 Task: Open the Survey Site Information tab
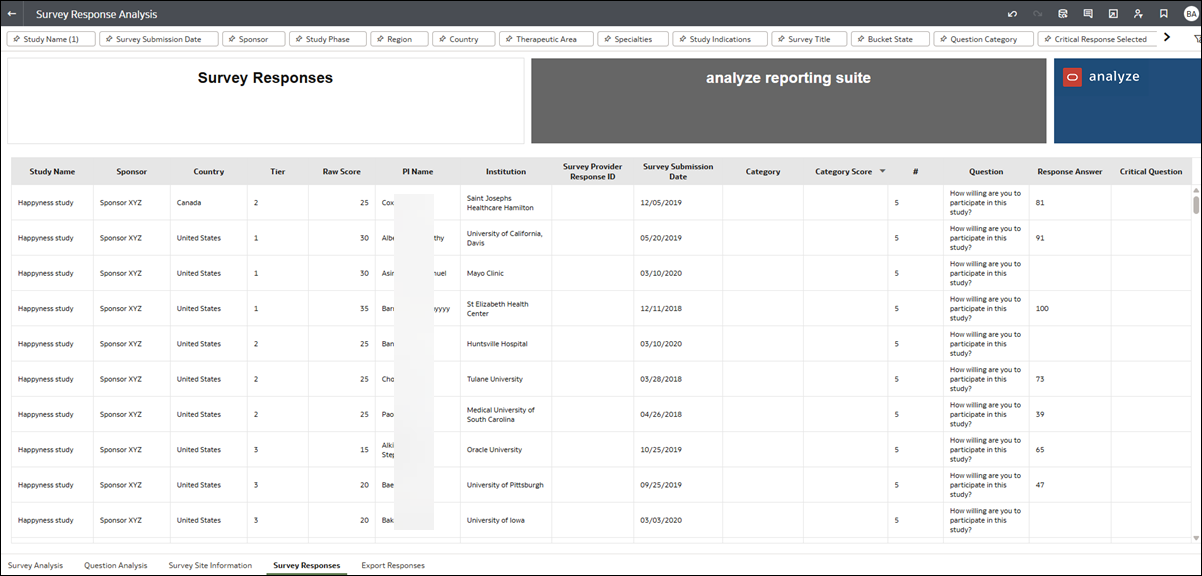coord(210,565)
